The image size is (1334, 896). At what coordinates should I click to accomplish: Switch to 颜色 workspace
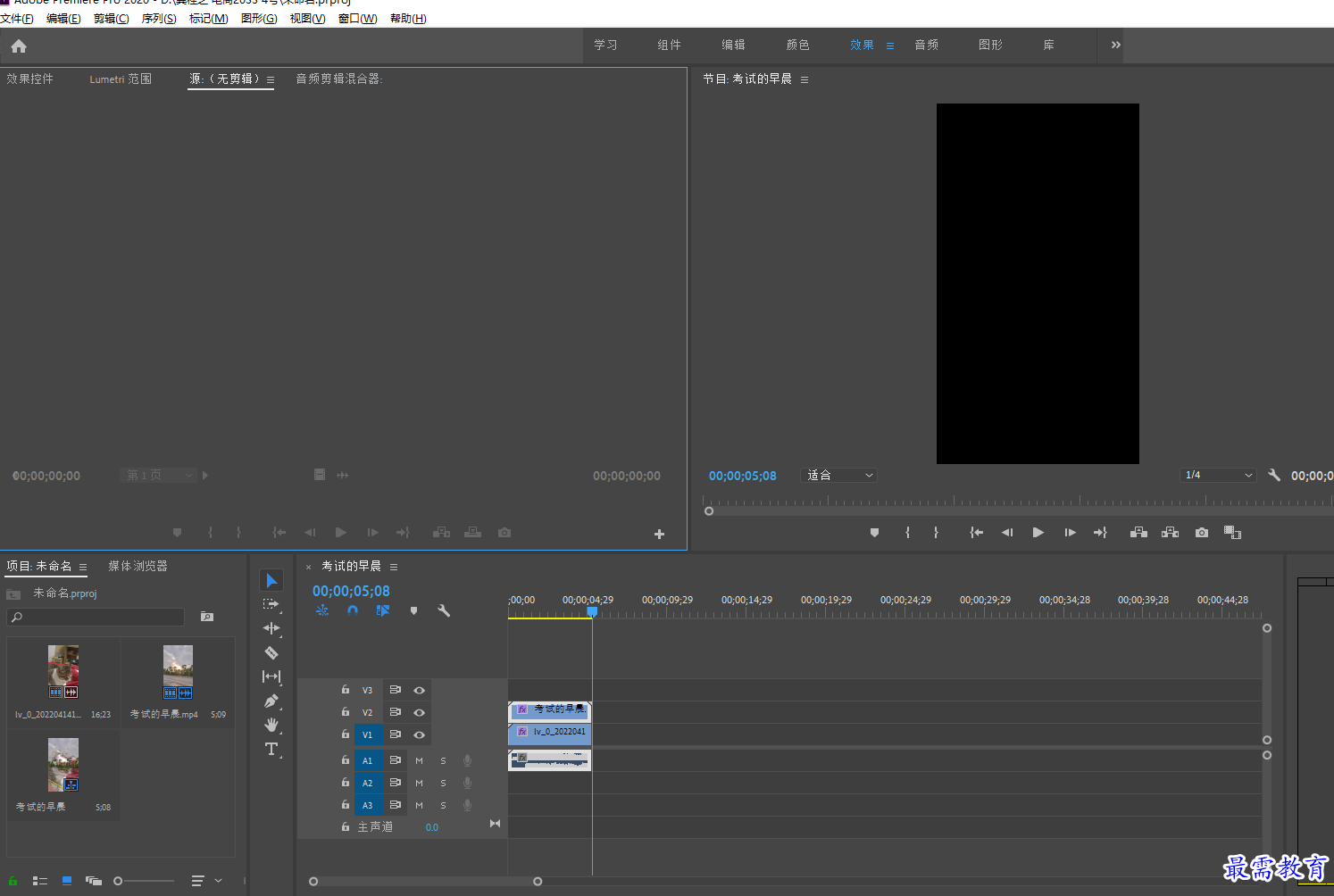[797, 45]
